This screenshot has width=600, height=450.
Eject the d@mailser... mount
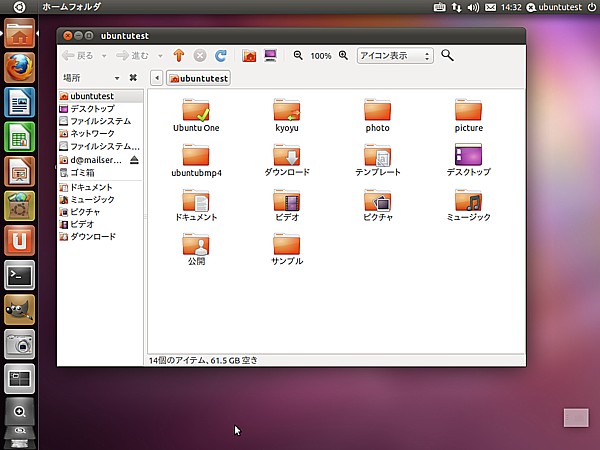(x=134, y=160)
